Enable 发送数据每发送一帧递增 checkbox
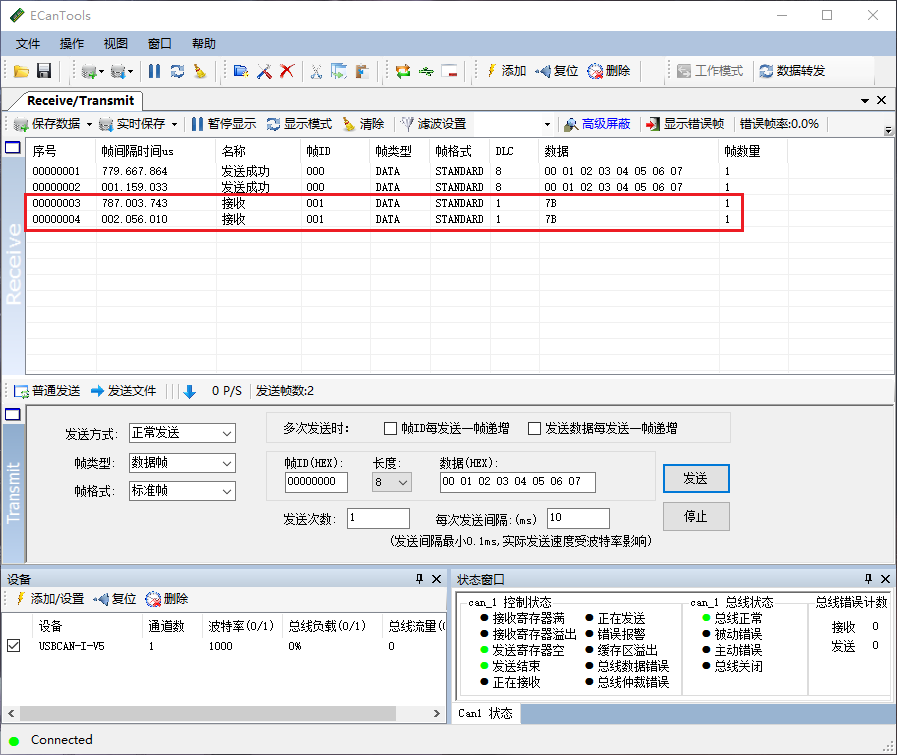 point(534,428)
